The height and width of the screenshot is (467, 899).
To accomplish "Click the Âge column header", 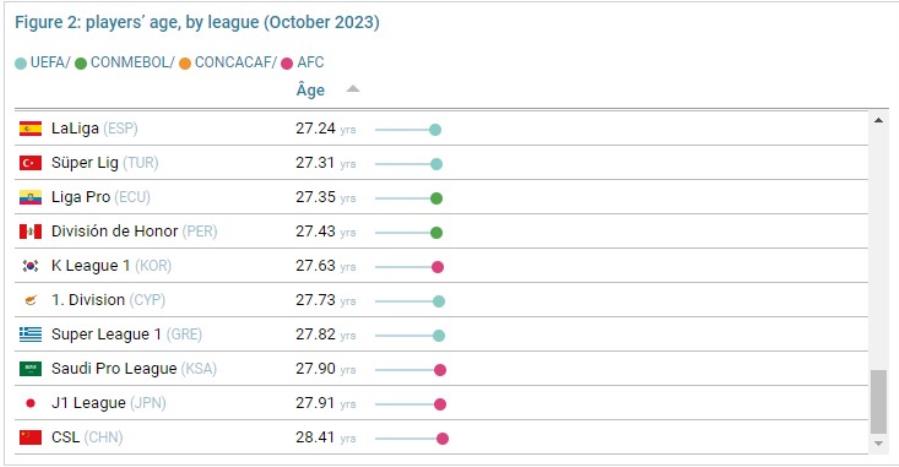I will pos(310,90).
